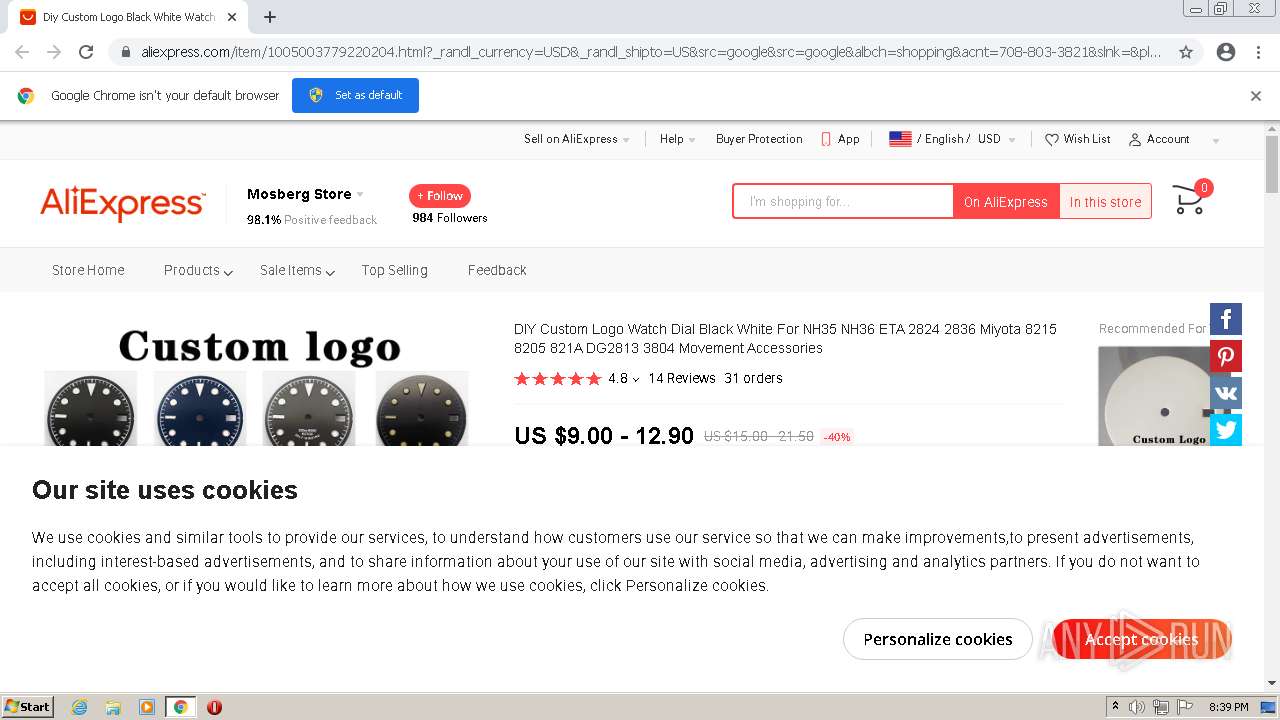Screen dimensions: 1280x720
Task: Share the product on Facebook
Action: coord(1226,319)
